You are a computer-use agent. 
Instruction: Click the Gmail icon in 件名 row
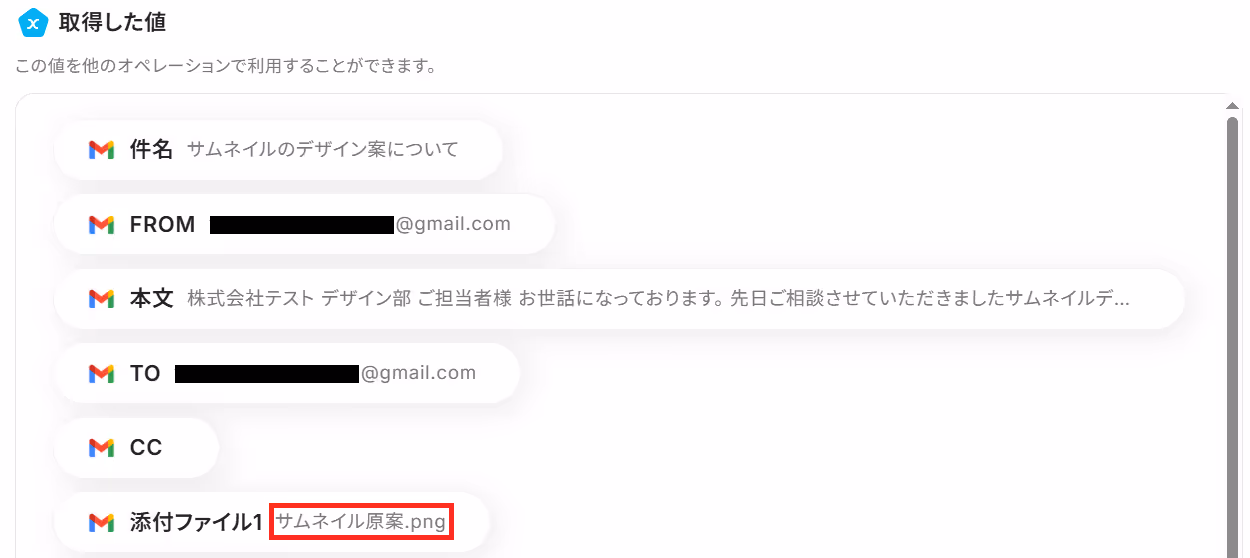coord(101,150)
